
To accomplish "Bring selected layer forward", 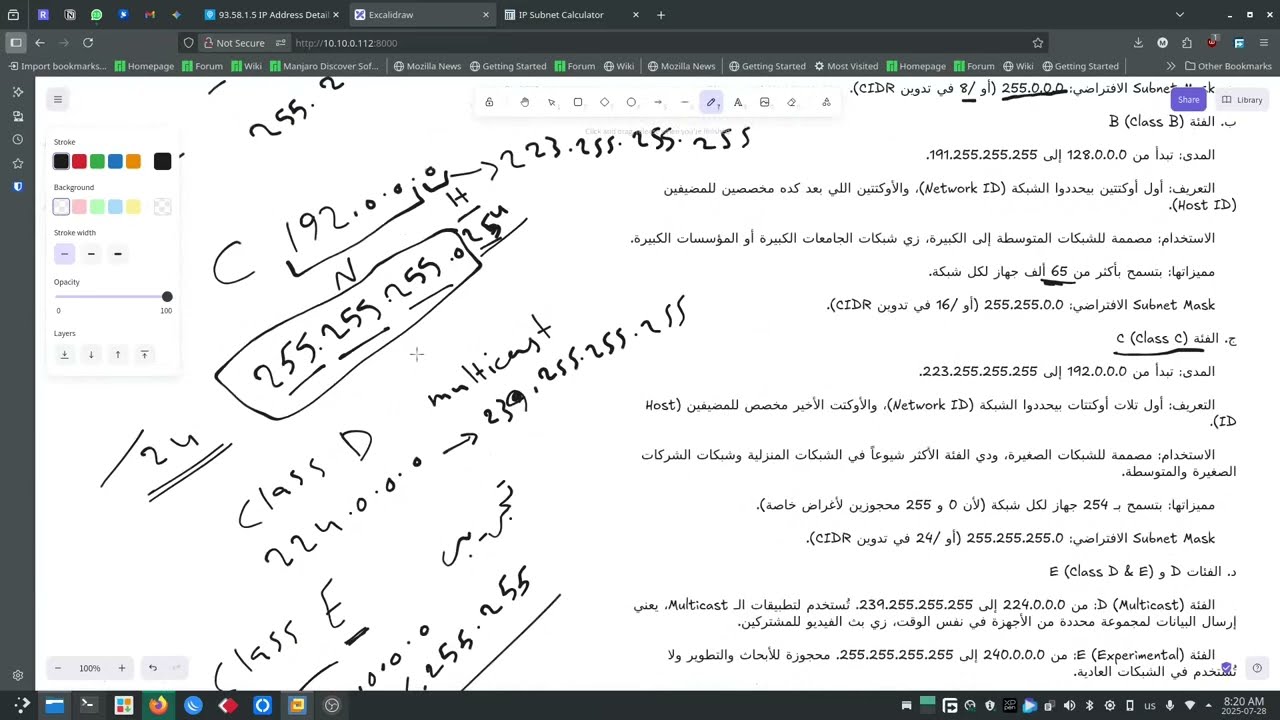I will point(117,354).
